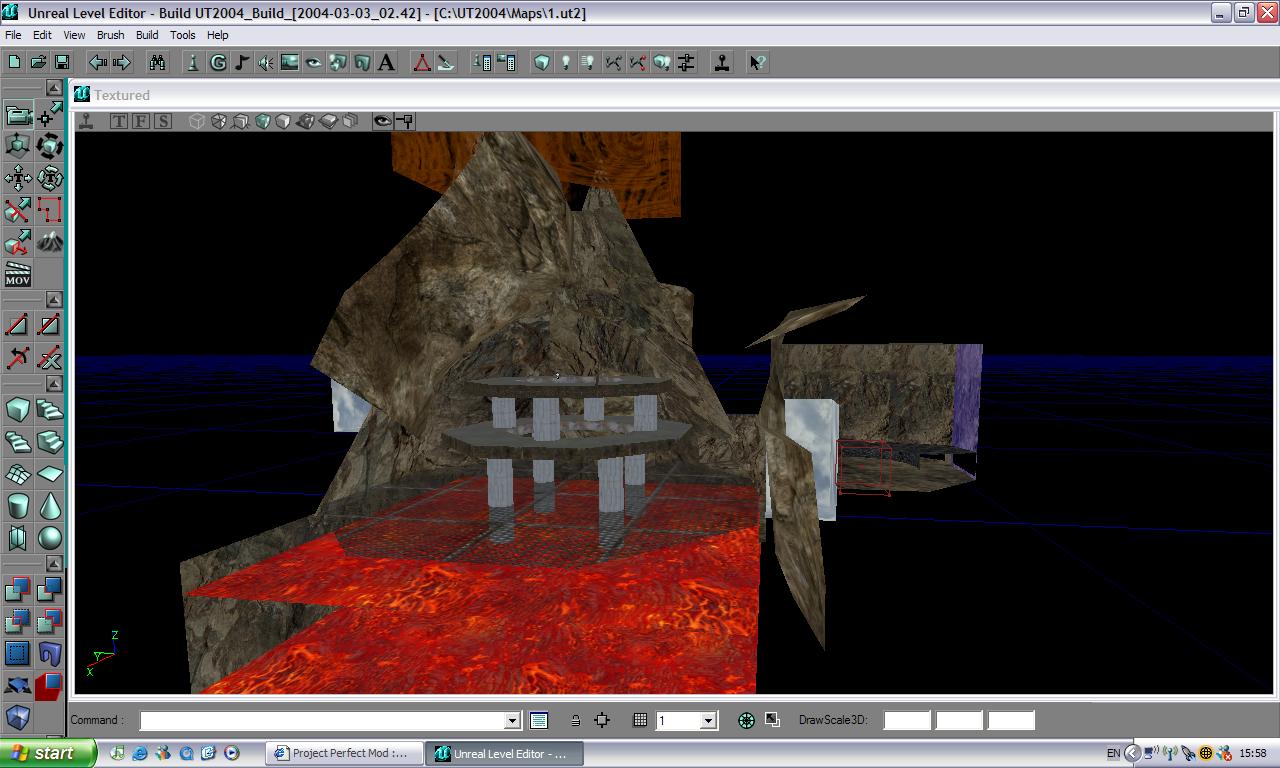
Task: Switch viewport to Wireframe mode
Action: [197, 121]
